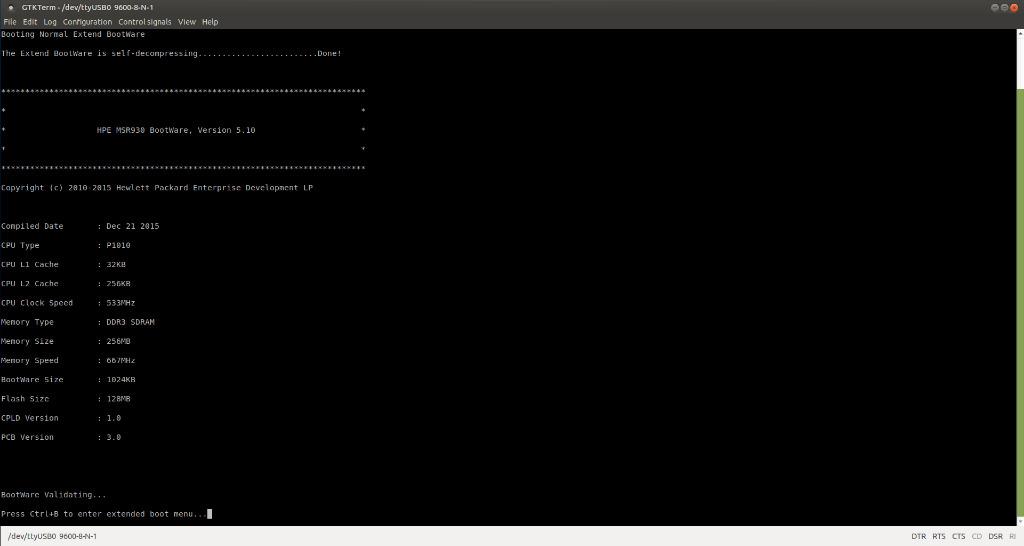Click the DSR signal indicator
Screen dimensions: 1024x546
pyautogui.click(x=995, y=537)
